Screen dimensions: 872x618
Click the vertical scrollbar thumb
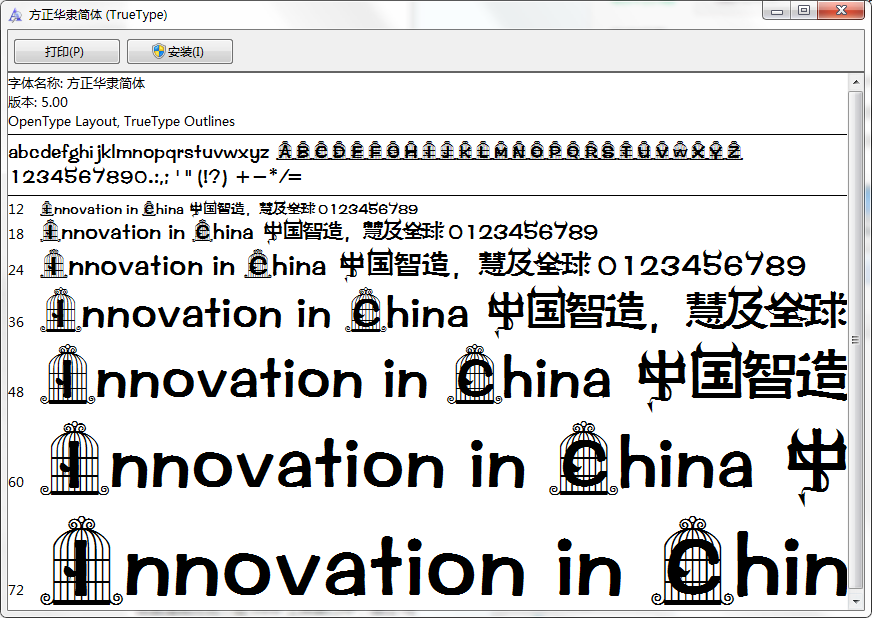coord(855,341)
